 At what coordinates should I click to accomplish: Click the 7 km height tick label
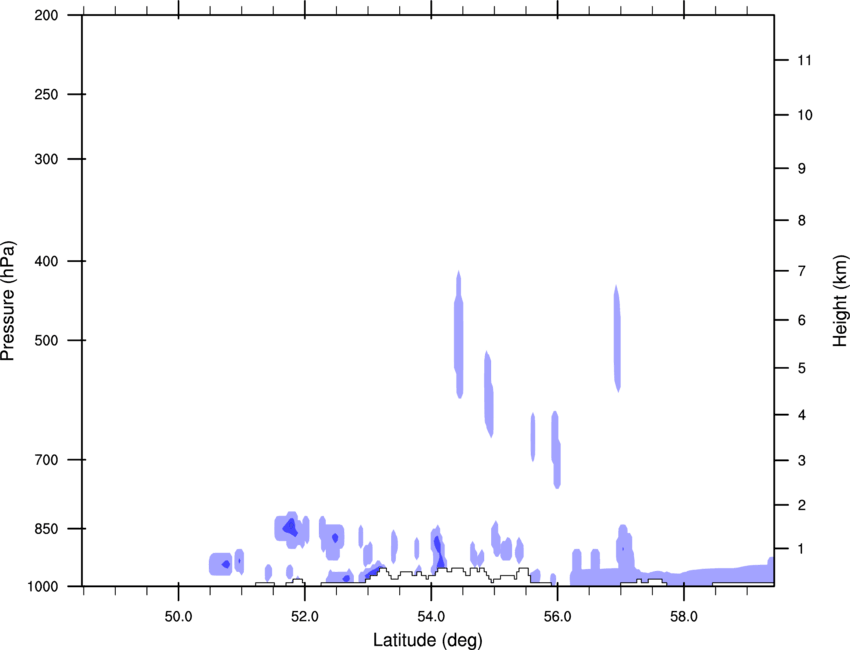point(802,271)
